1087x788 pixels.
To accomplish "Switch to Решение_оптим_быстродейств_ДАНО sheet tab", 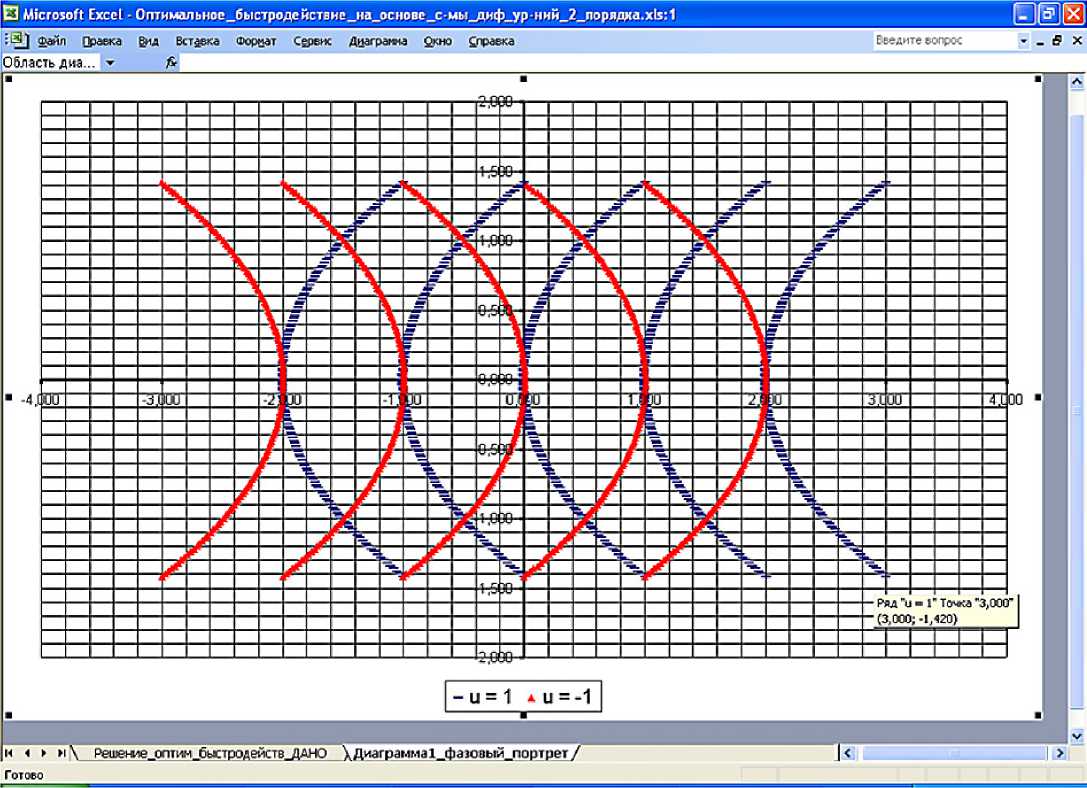I will coord(210,753).
